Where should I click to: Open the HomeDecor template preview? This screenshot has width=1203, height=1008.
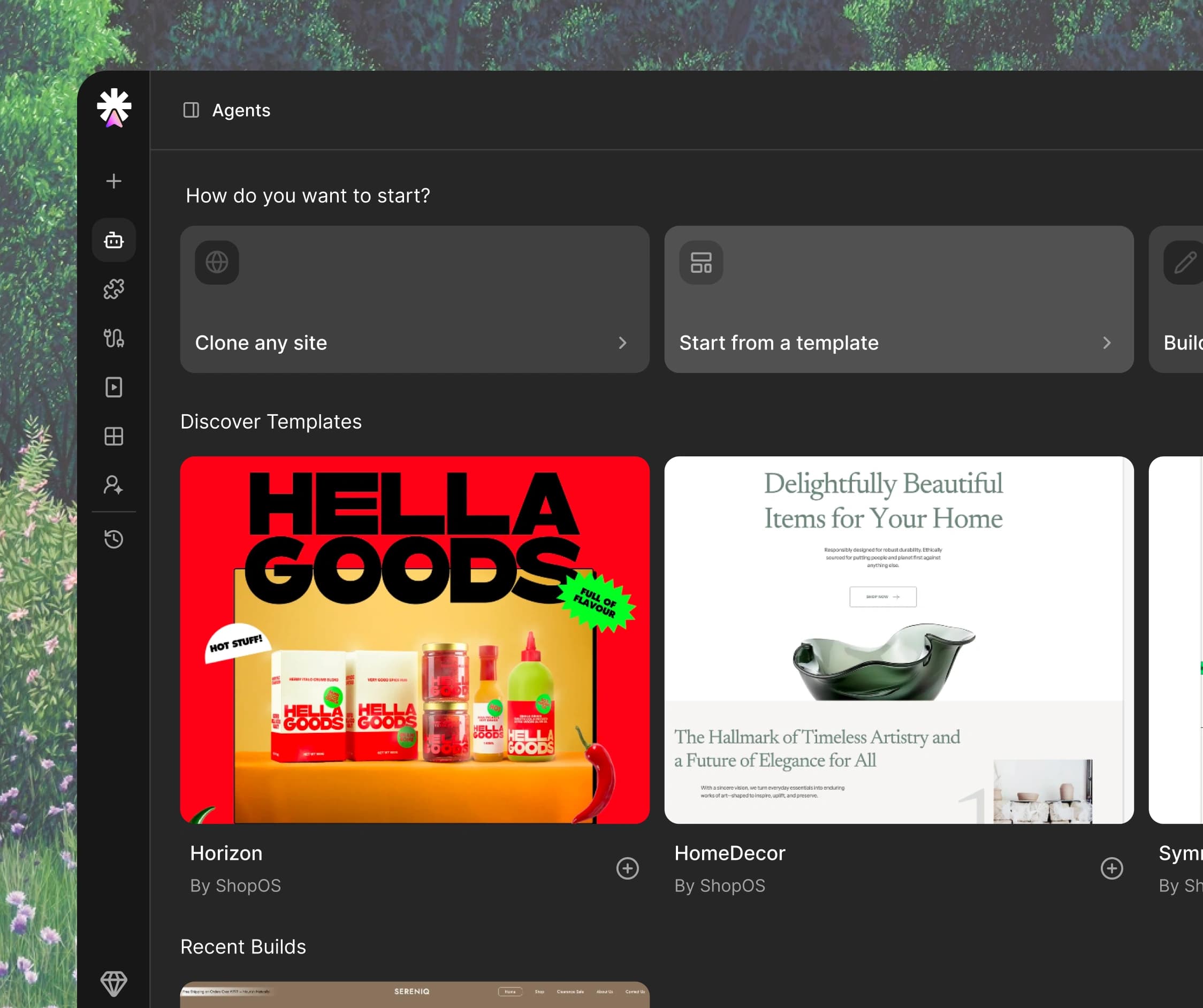899,640
